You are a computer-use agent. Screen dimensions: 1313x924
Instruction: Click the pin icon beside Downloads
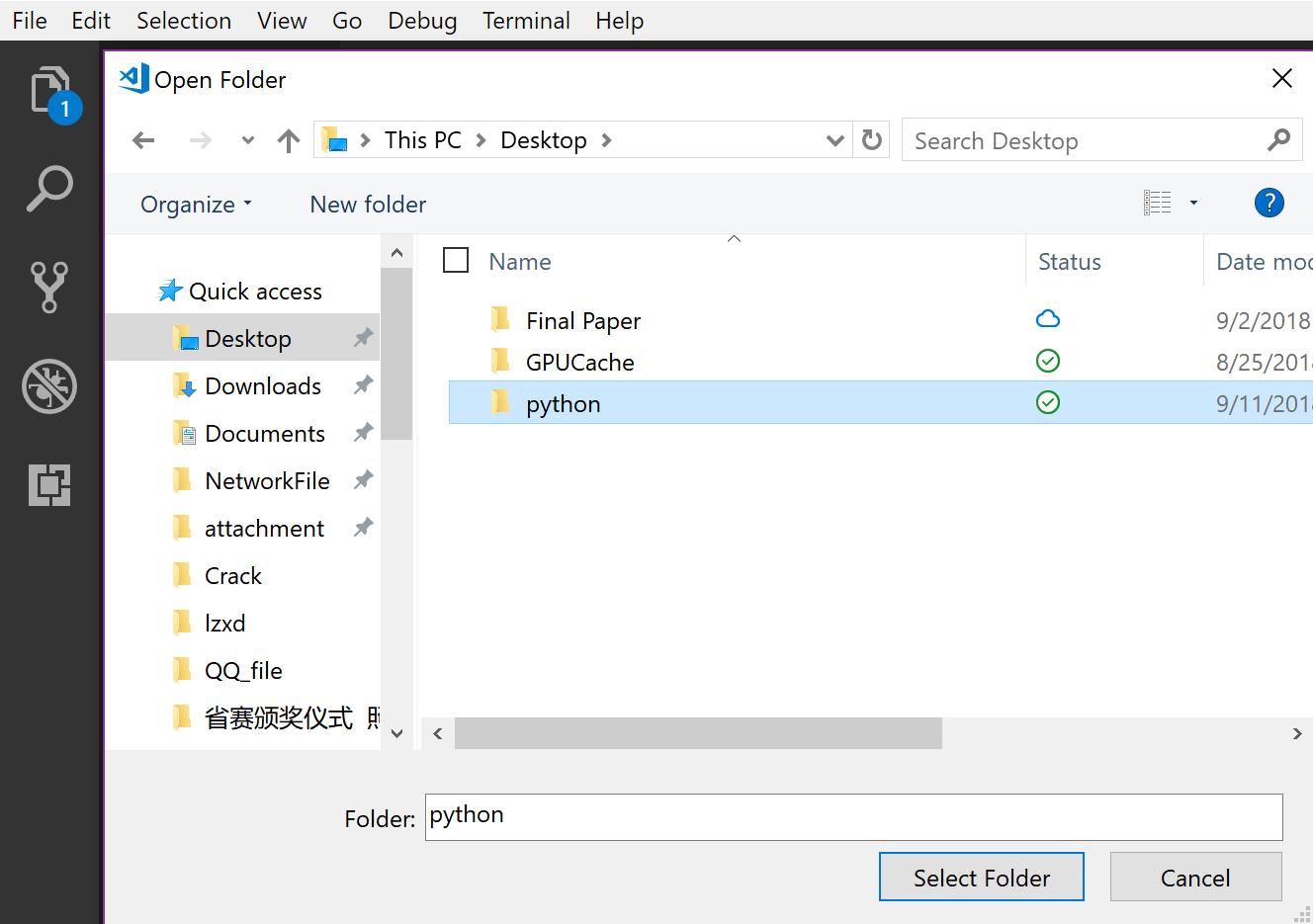(x=363, y=384)
